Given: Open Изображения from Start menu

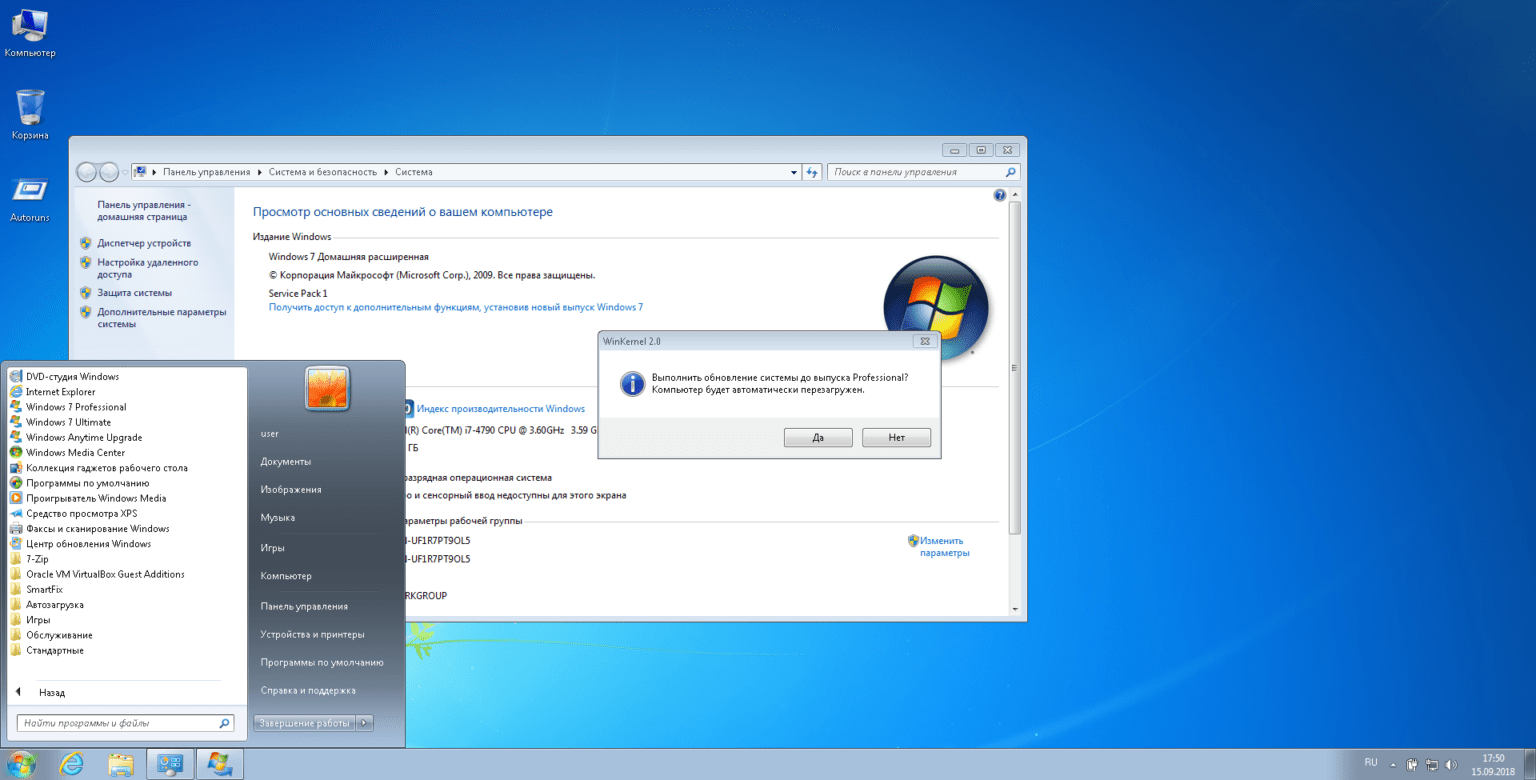Looking at the screenshot, I should click(291, 490).
